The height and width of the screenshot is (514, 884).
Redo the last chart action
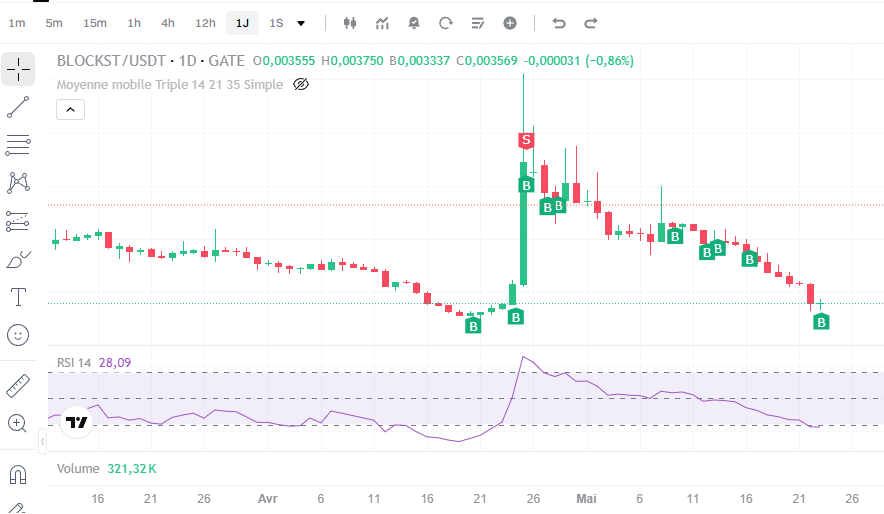coord(590,23)
